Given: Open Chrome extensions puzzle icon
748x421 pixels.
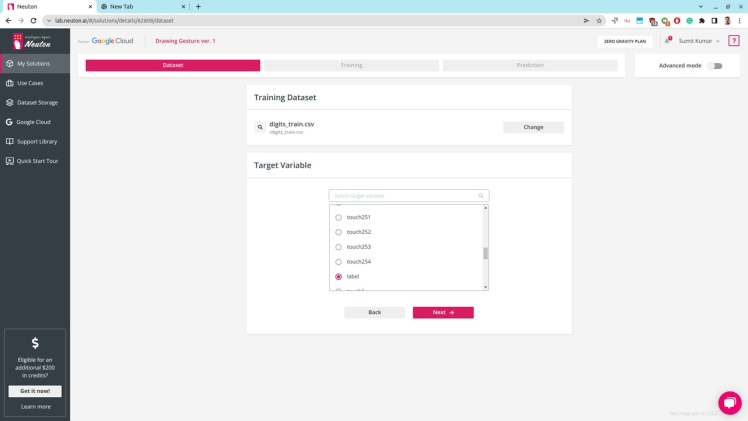Looking at the screenshot, I should [x=702, y=21].
